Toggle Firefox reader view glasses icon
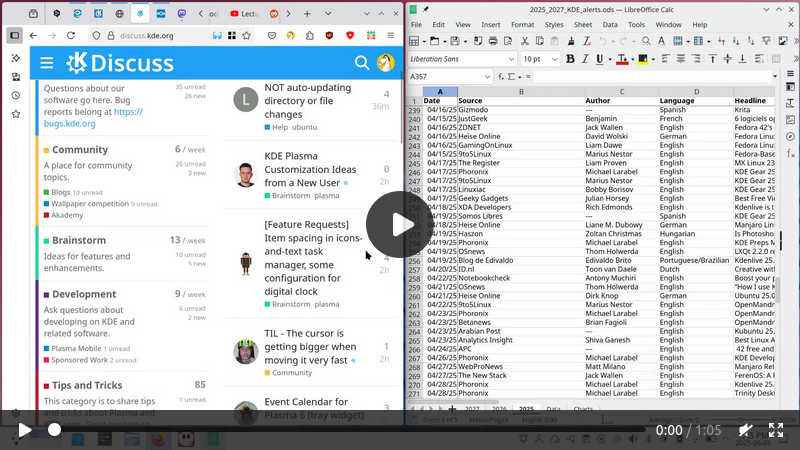This screenshot has width=800, height=450. click(x=217, y=36)
